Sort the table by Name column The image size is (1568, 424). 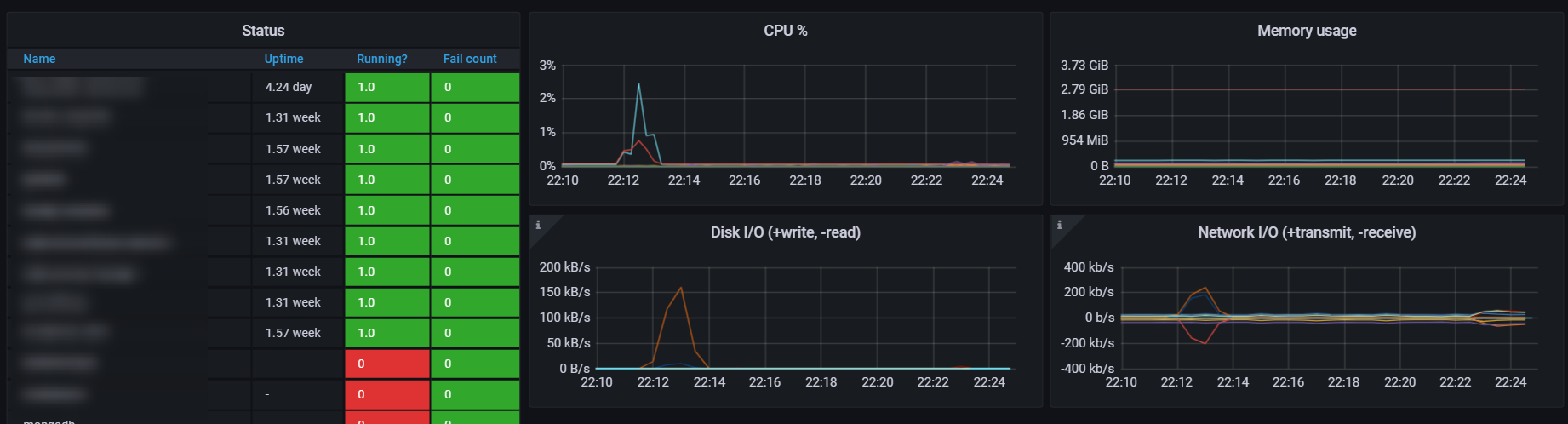pyautogui.click(x=39, y=59)
